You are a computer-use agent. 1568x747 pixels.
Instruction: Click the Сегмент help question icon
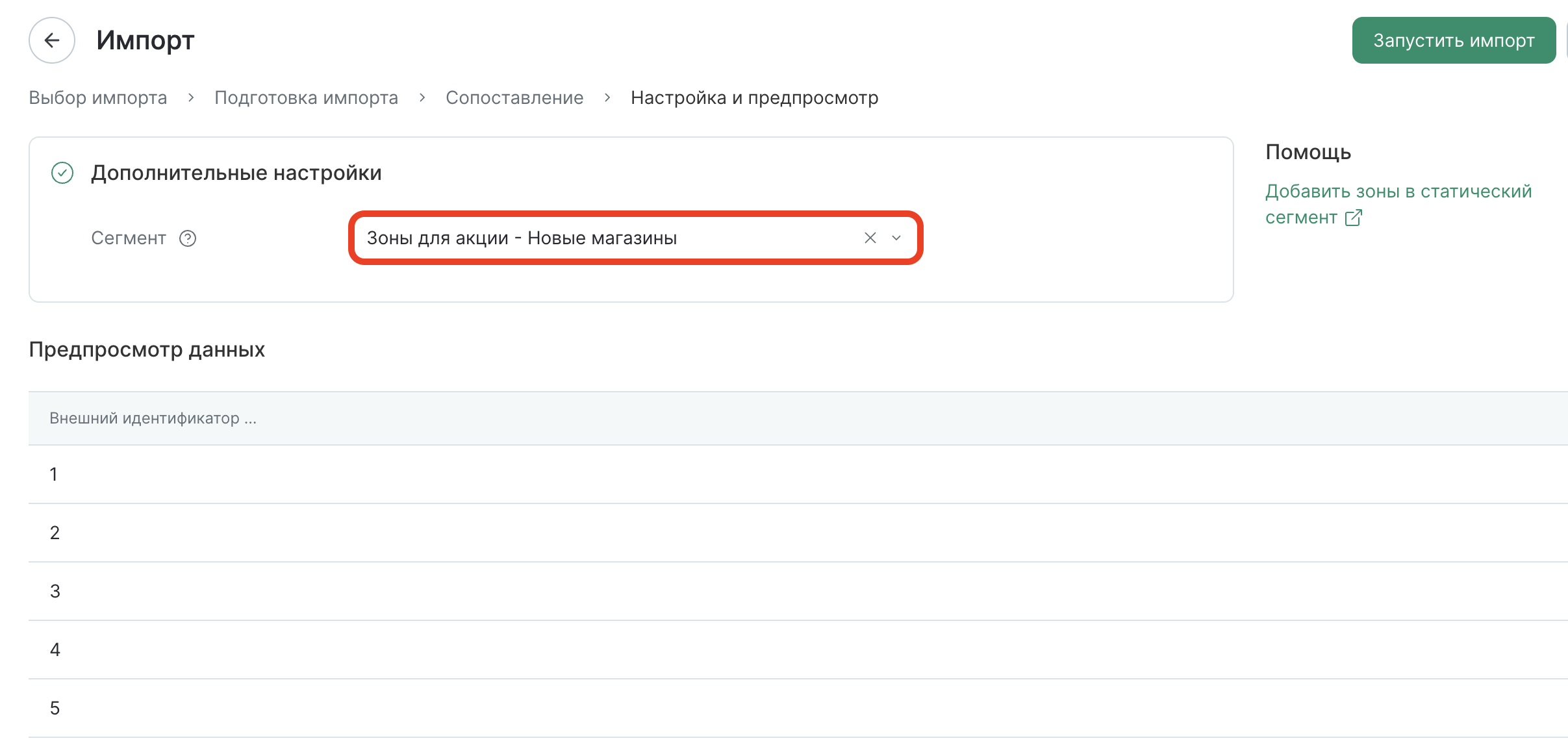[x=188, y=238]
